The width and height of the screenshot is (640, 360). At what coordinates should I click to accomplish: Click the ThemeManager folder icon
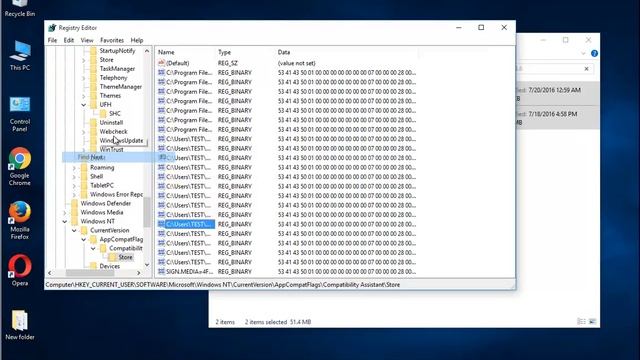coord(93,87)
